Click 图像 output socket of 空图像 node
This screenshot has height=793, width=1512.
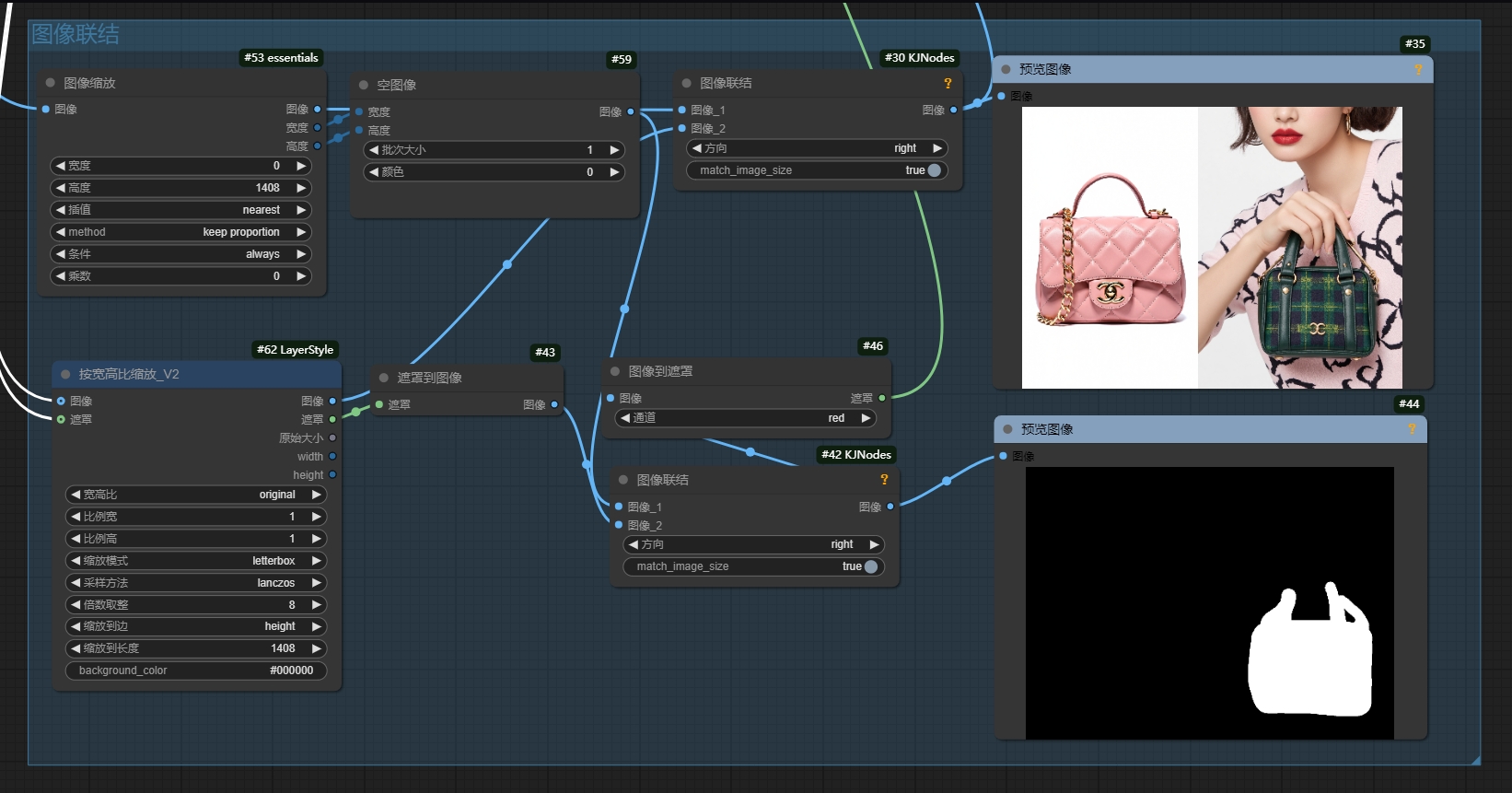[x=631, y=111]
